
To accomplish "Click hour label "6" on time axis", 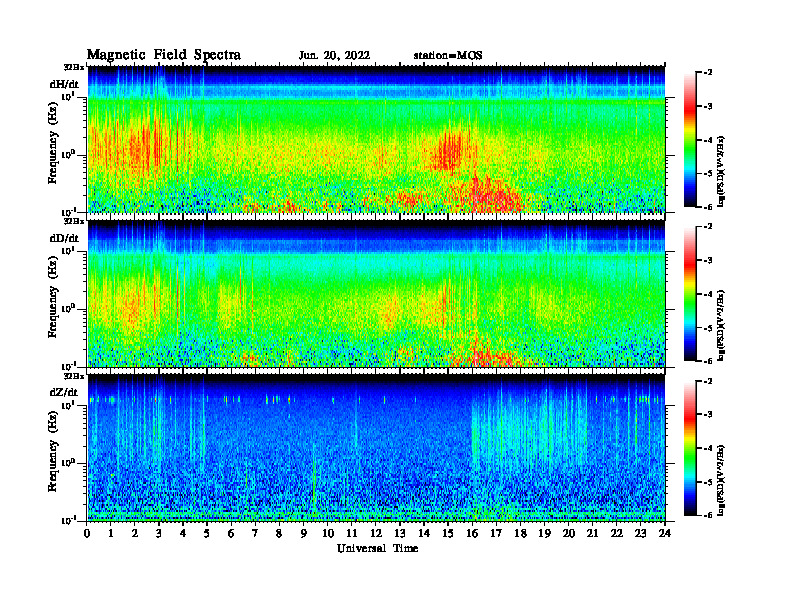I will coord(231,533).
